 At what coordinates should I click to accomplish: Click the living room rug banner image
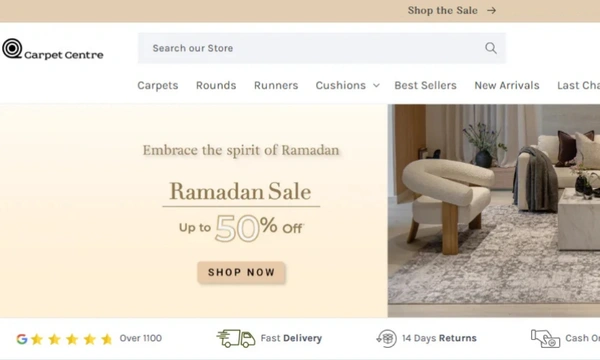tap(494, 210)
